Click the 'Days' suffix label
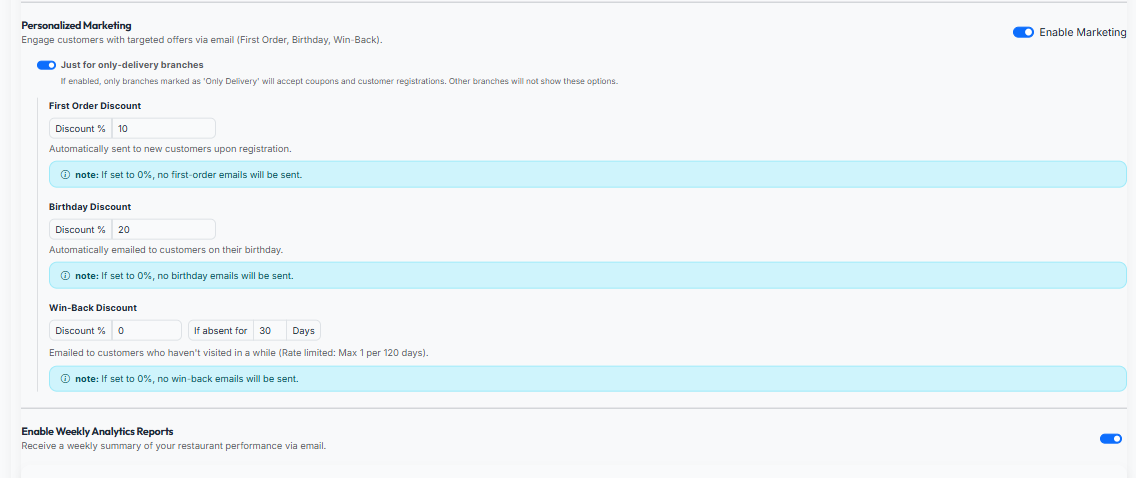The image size is (1136, 478). [304, 330]
